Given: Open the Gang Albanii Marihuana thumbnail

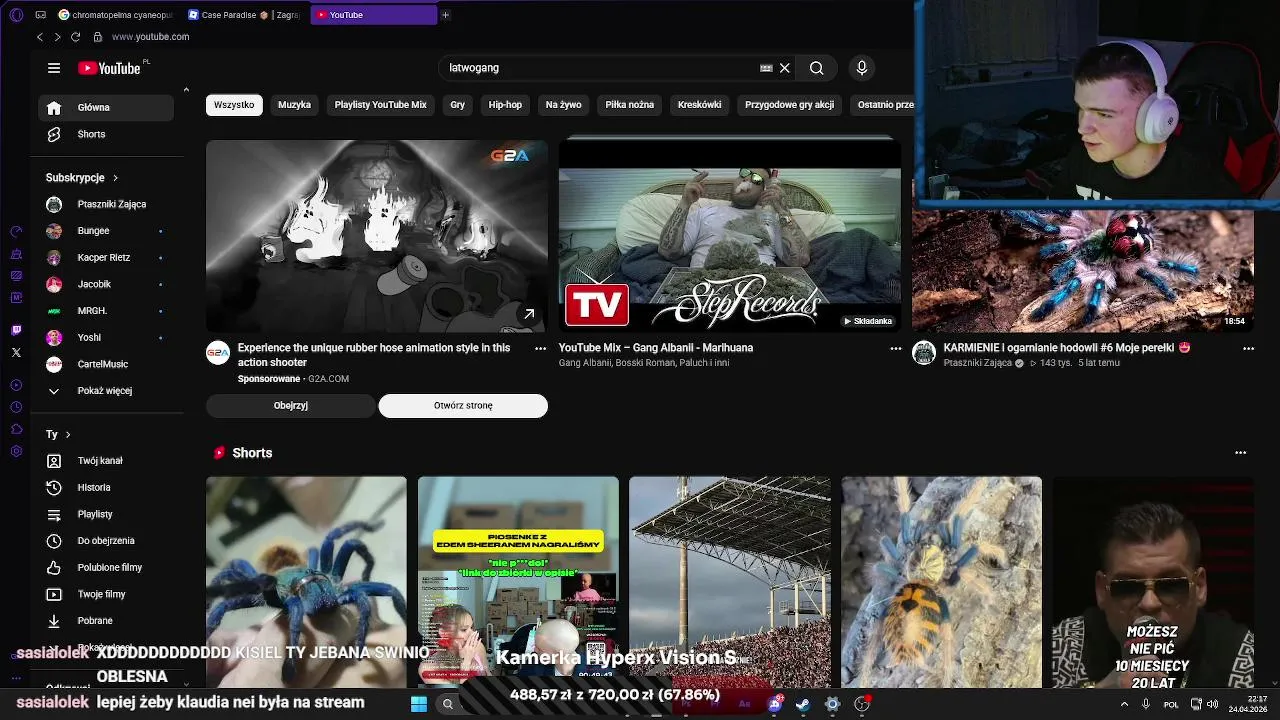Looking at the screenshot, I should click(730, 236).
